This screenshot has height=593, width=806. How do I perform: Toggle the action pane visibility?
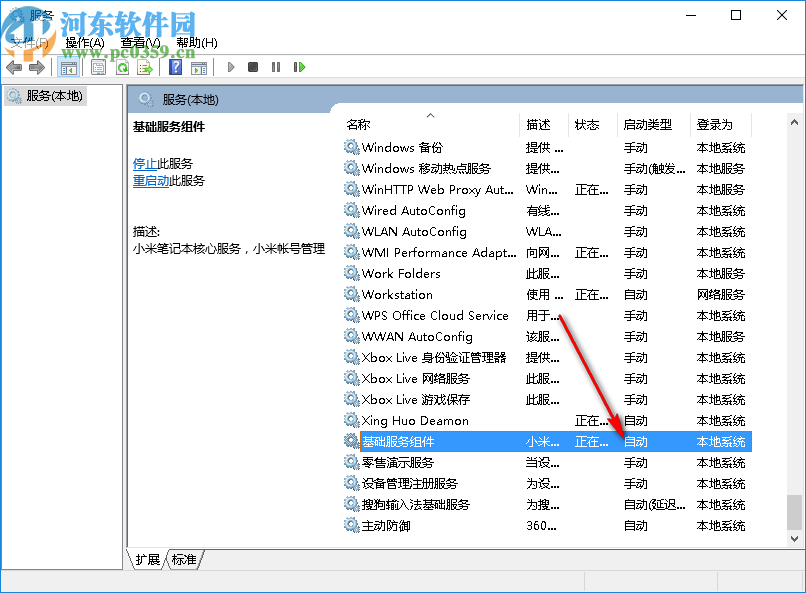[x=198, y=67]
